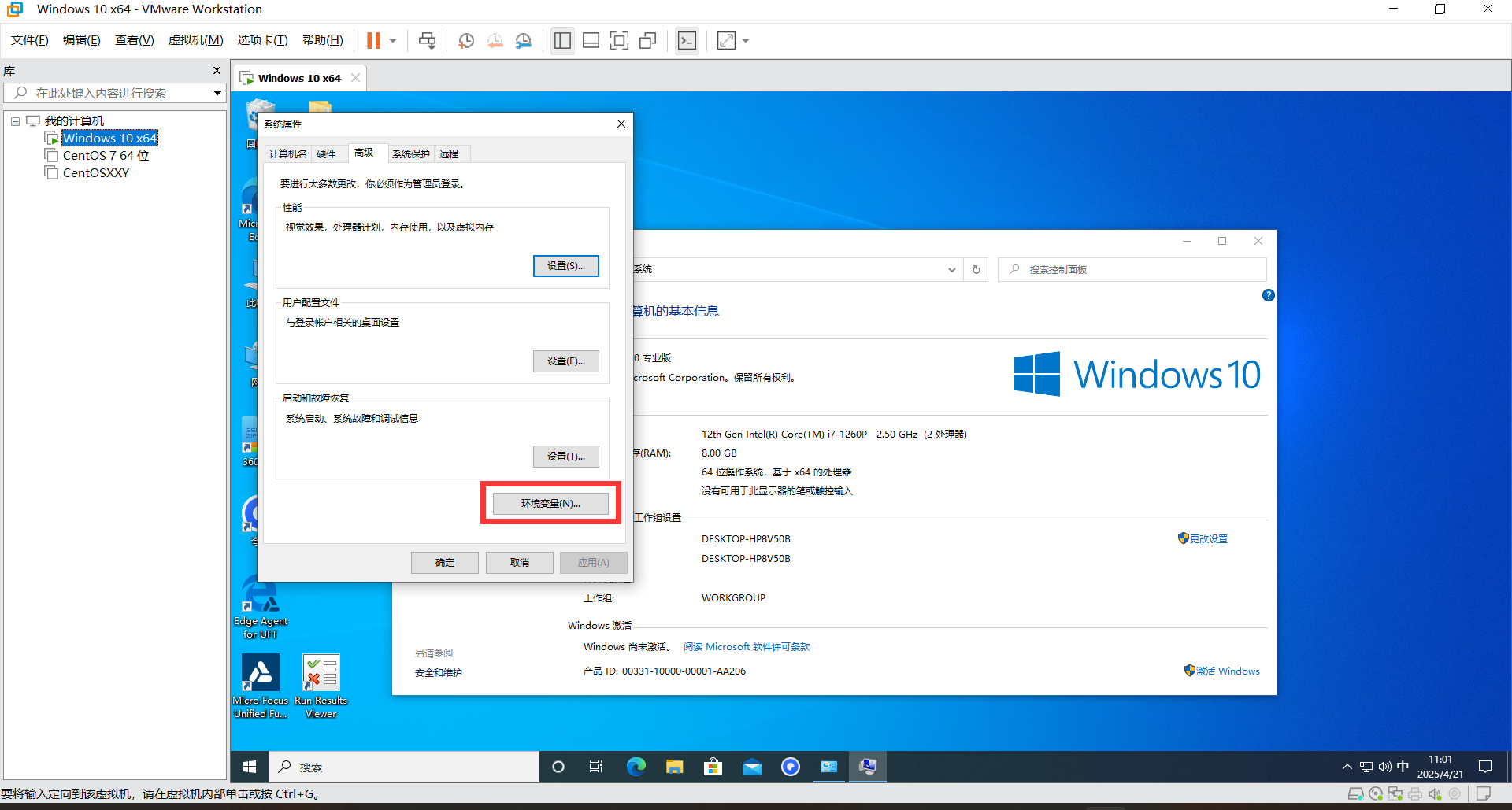The width and height of the screenshot is (1512, 810).
Task: Open stretch display dropdown arrow
Action: pyautogui.click(x=746, y=41)
